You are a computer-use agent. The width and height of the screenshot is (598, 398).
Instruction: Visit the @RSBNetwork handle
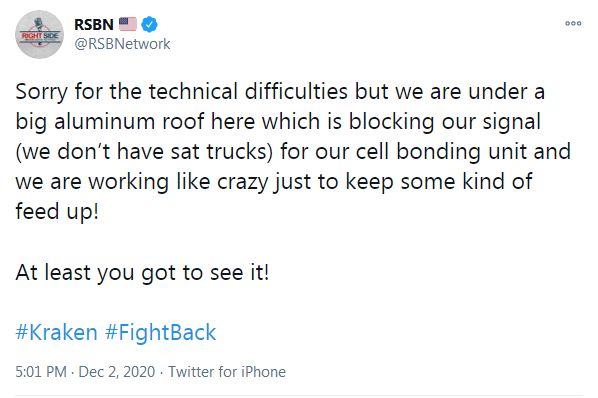click(x=122, y=44)
